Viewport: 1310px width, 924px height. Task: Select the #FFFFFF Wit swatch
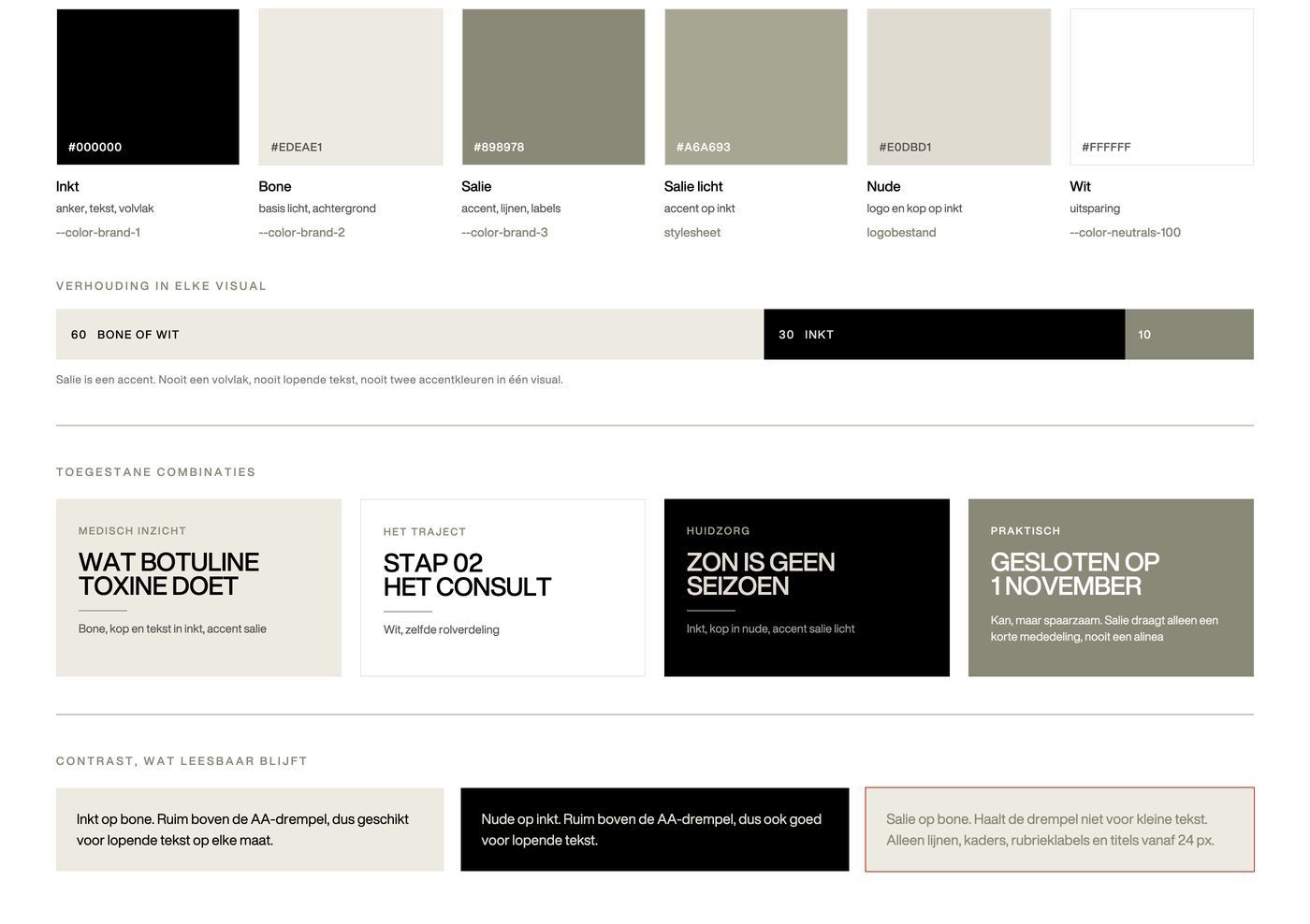point(1161,87)
